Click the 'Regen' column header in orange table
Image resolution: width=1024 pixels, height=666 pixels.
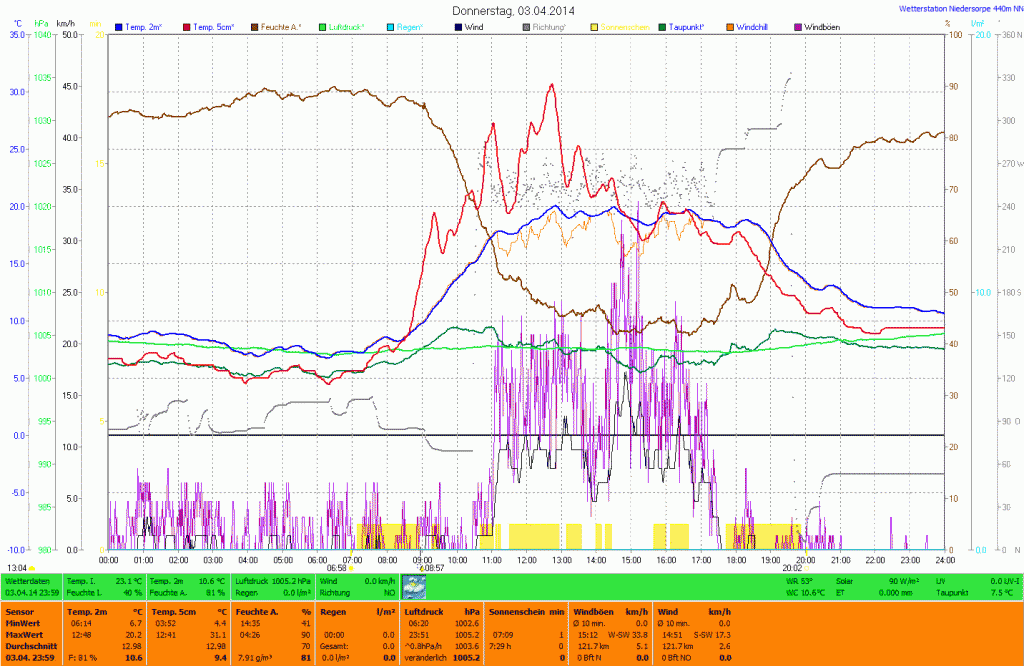333,612
